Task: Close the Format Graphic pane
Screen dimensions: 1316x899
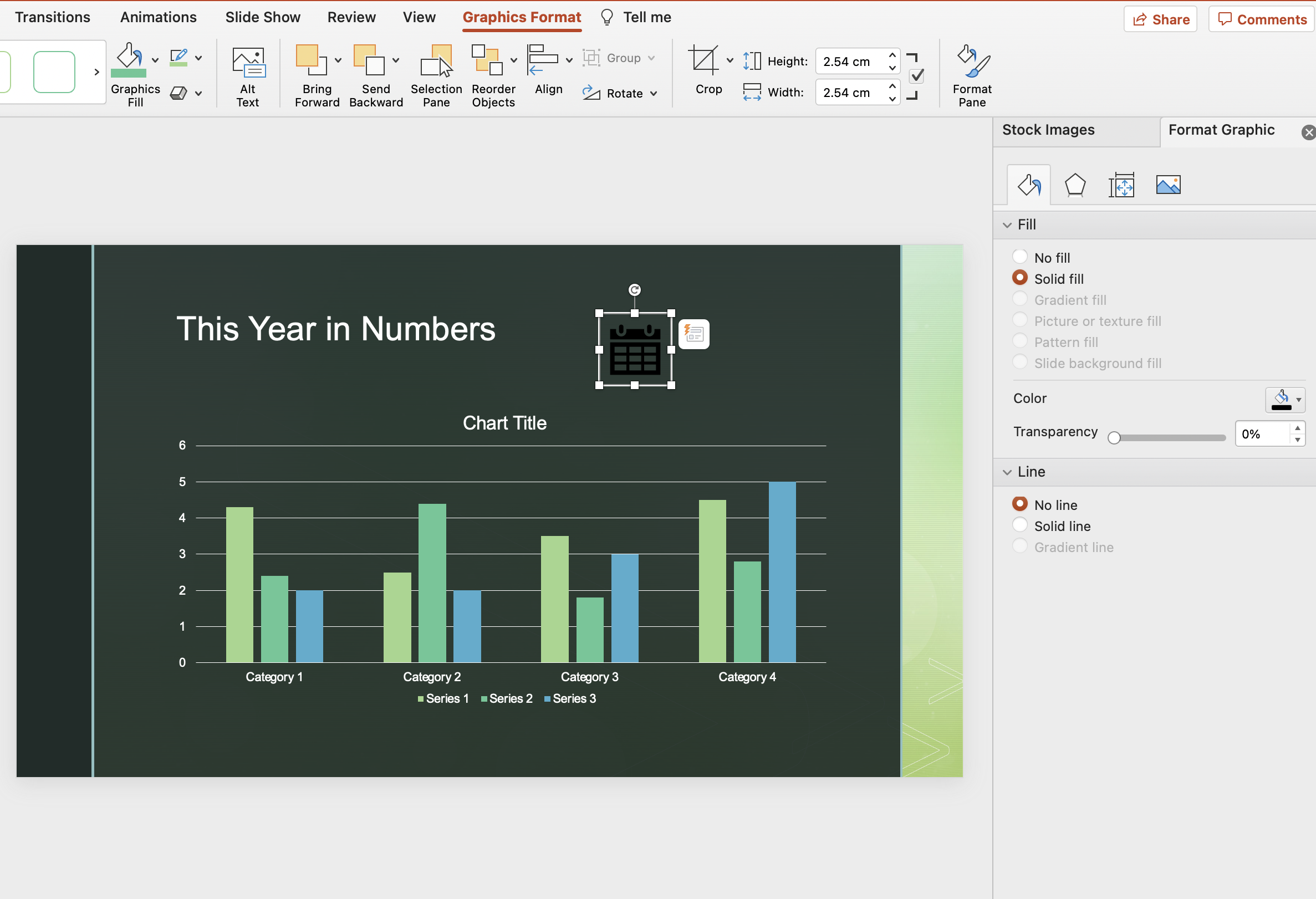Action: point(1308,132)
